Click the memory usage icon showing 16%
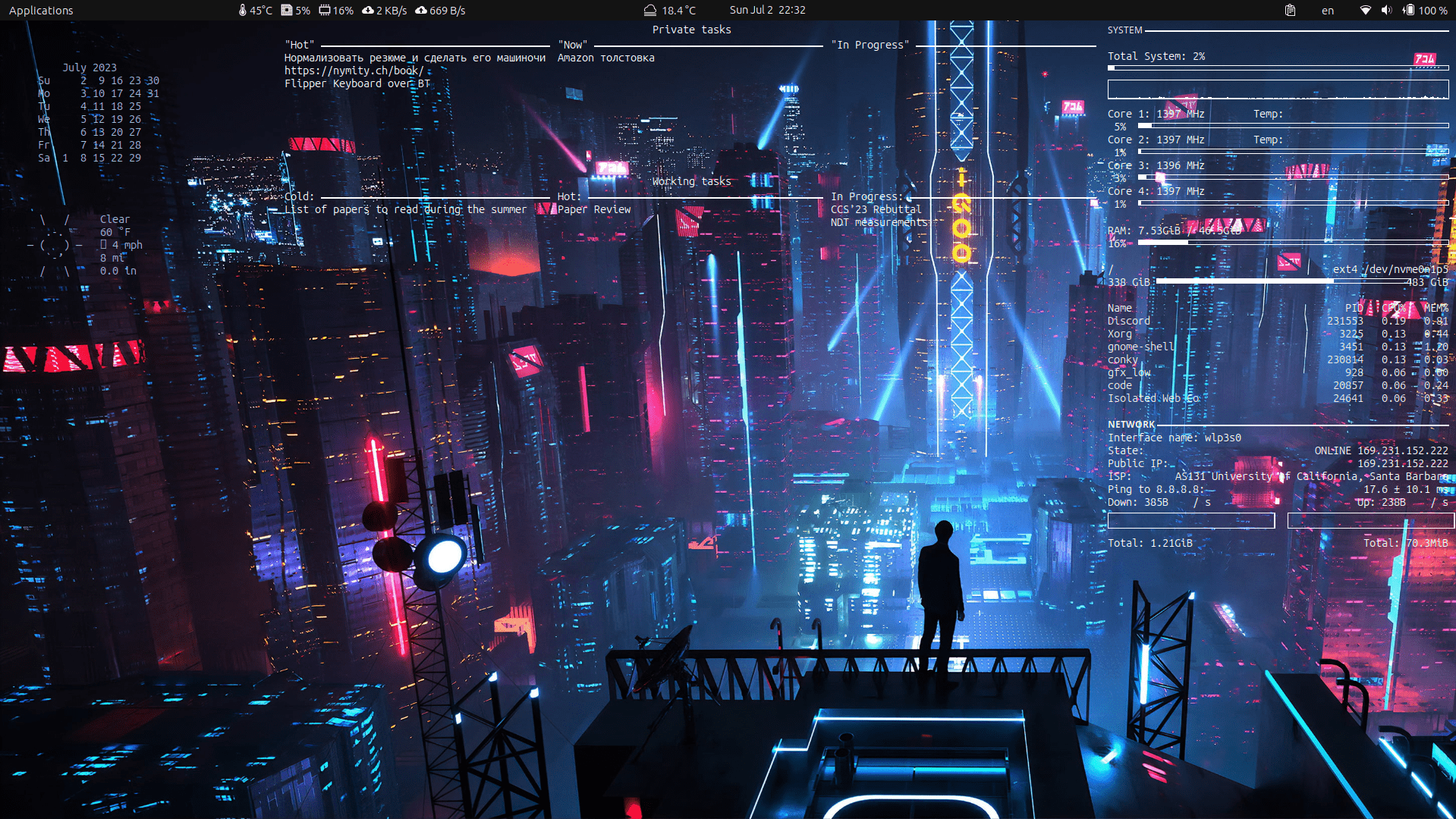 (325, 11)
